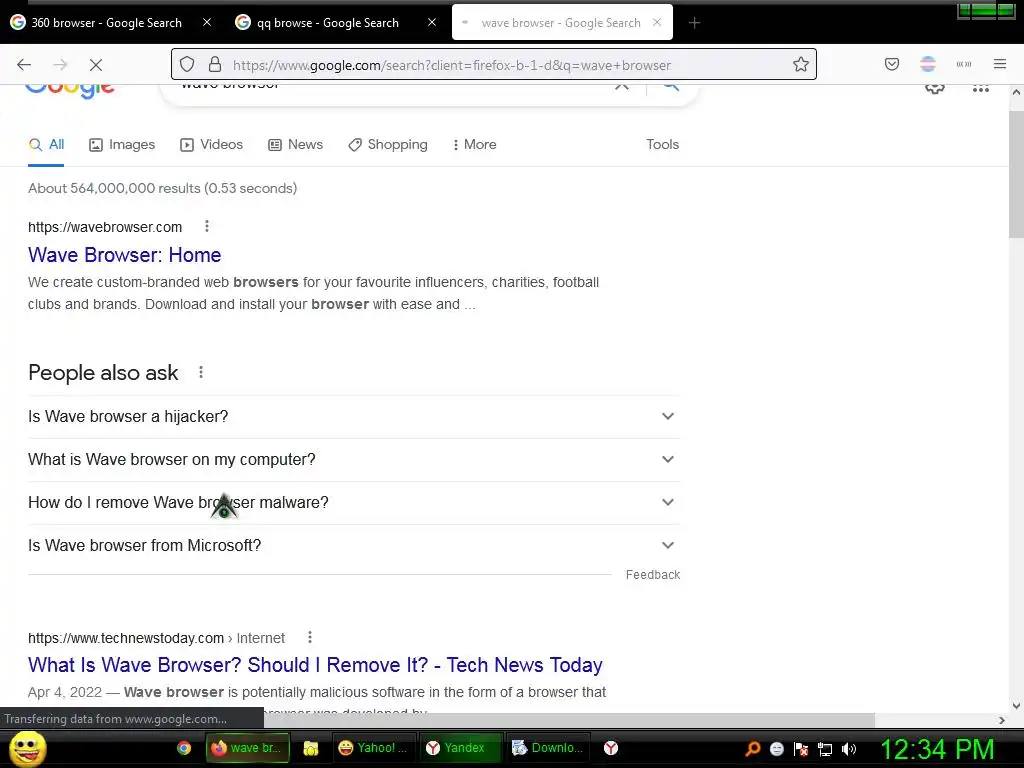Image resolution: width=1024 pixels, height=768 pixels.
Task: Select the Videos search tab
Action: point(211,144)
